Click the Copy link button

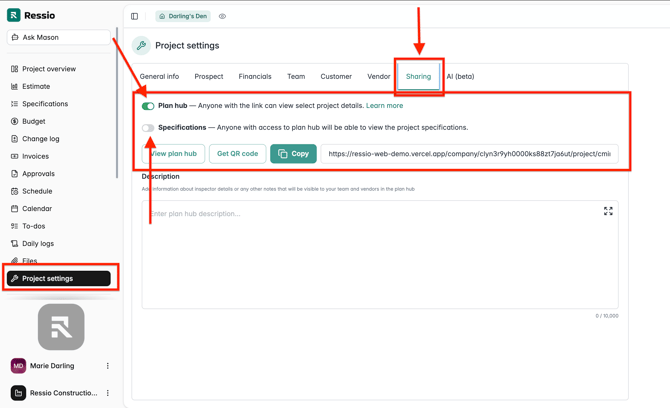tap(293, 154)
